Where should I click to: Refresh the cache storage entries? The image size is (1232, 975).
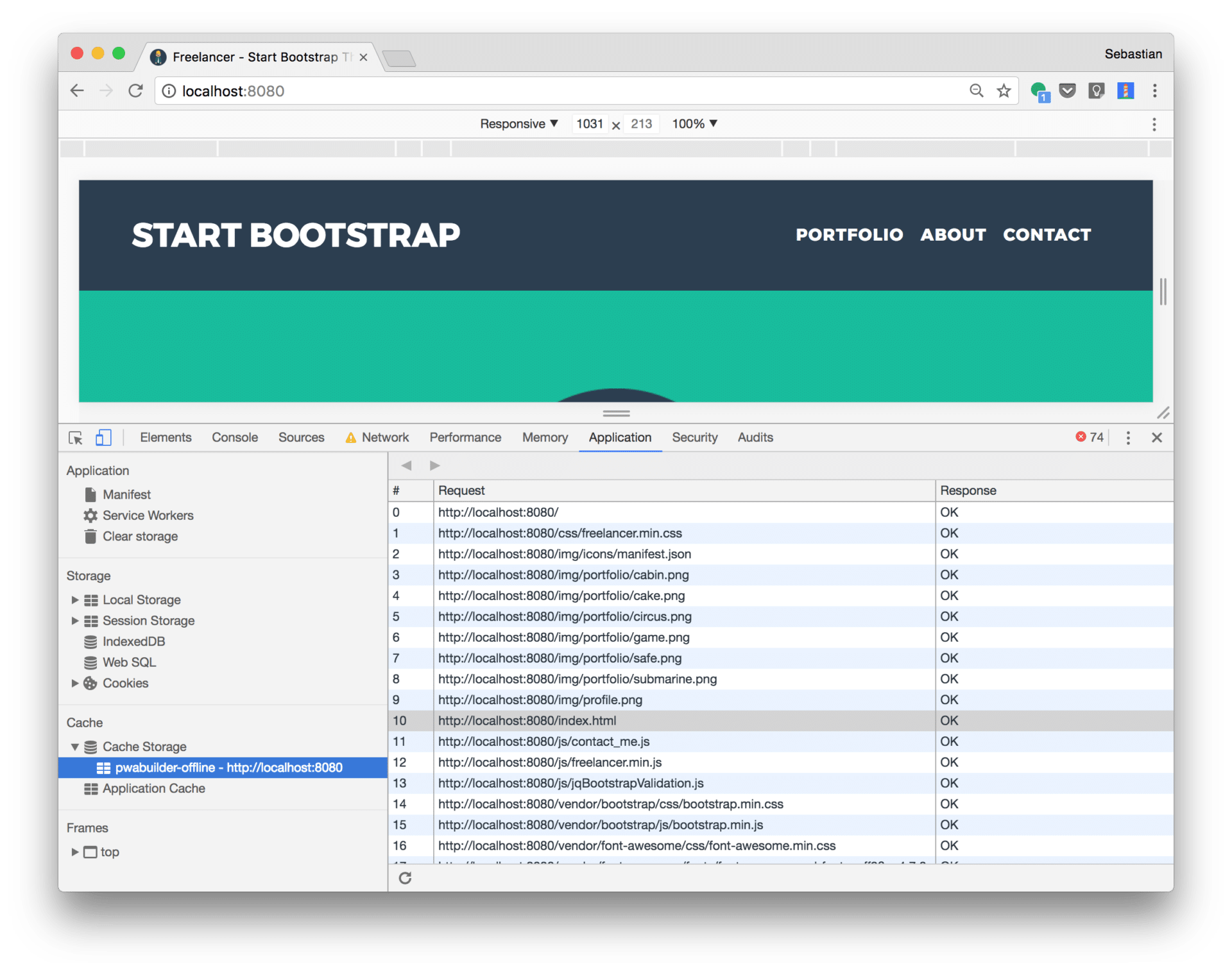click(x=405, y=877)
